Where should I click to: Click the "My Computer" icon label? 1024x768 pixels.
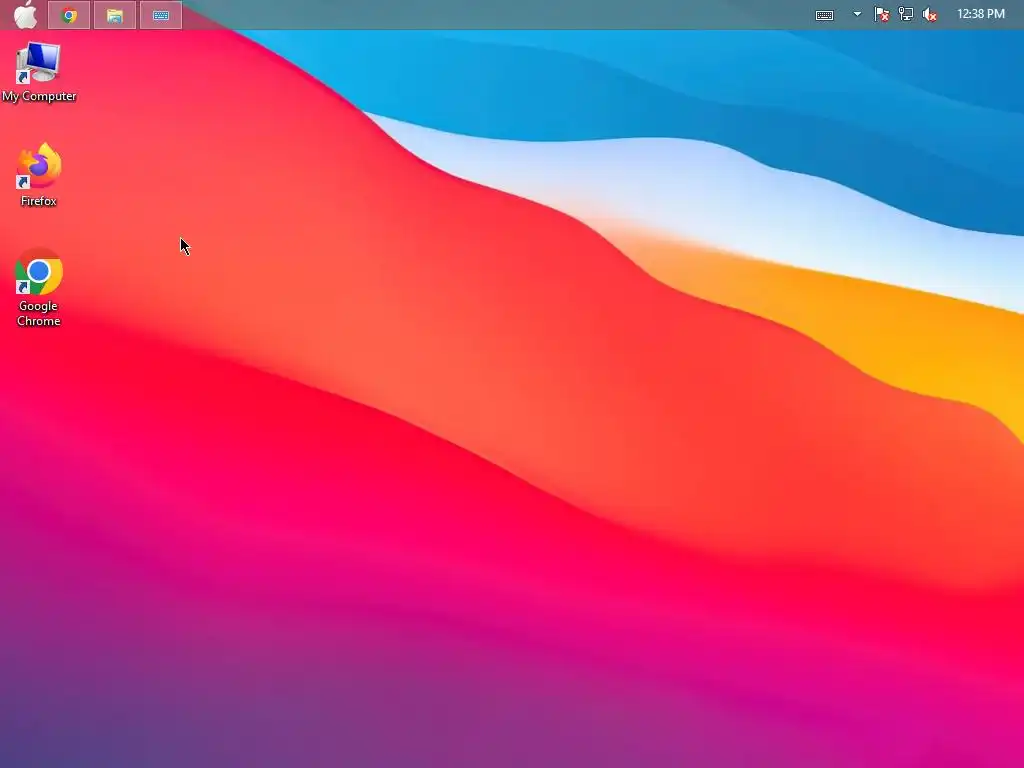pos(39,96)
